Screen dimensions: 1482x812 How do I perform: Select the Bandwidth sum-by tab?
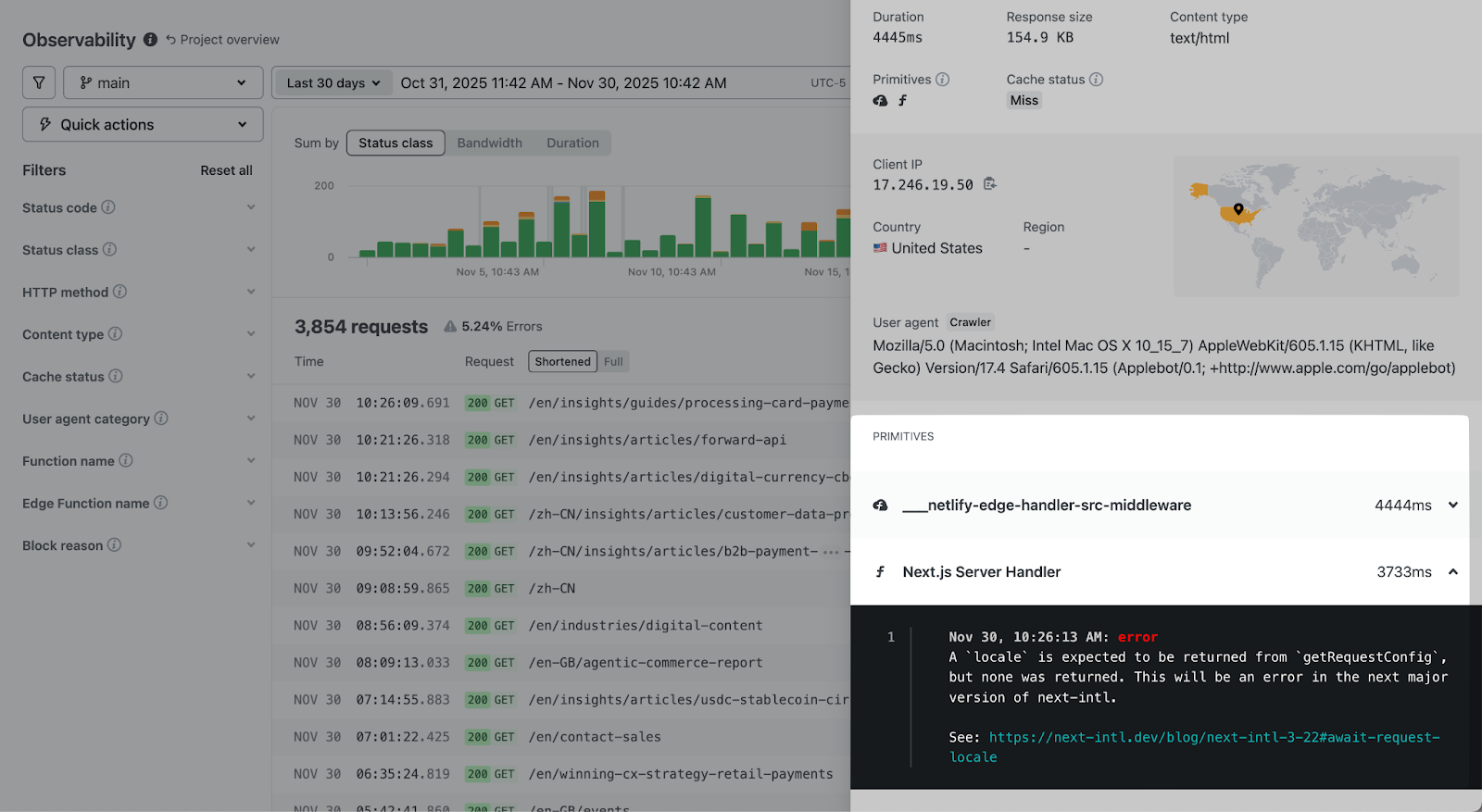[490, 143]
